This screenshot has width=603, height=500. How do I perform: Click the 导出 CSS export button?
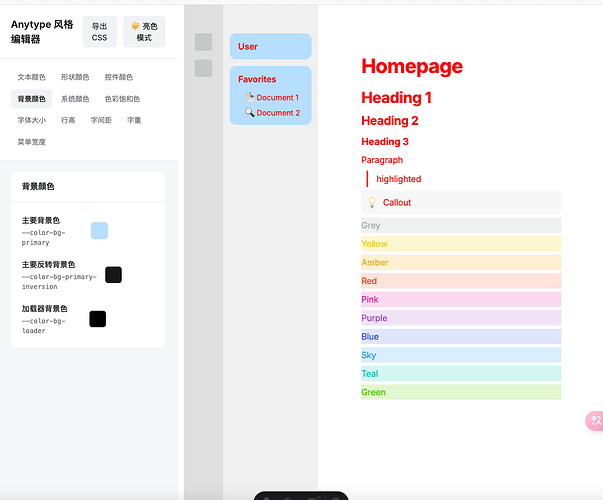[99, 32]
